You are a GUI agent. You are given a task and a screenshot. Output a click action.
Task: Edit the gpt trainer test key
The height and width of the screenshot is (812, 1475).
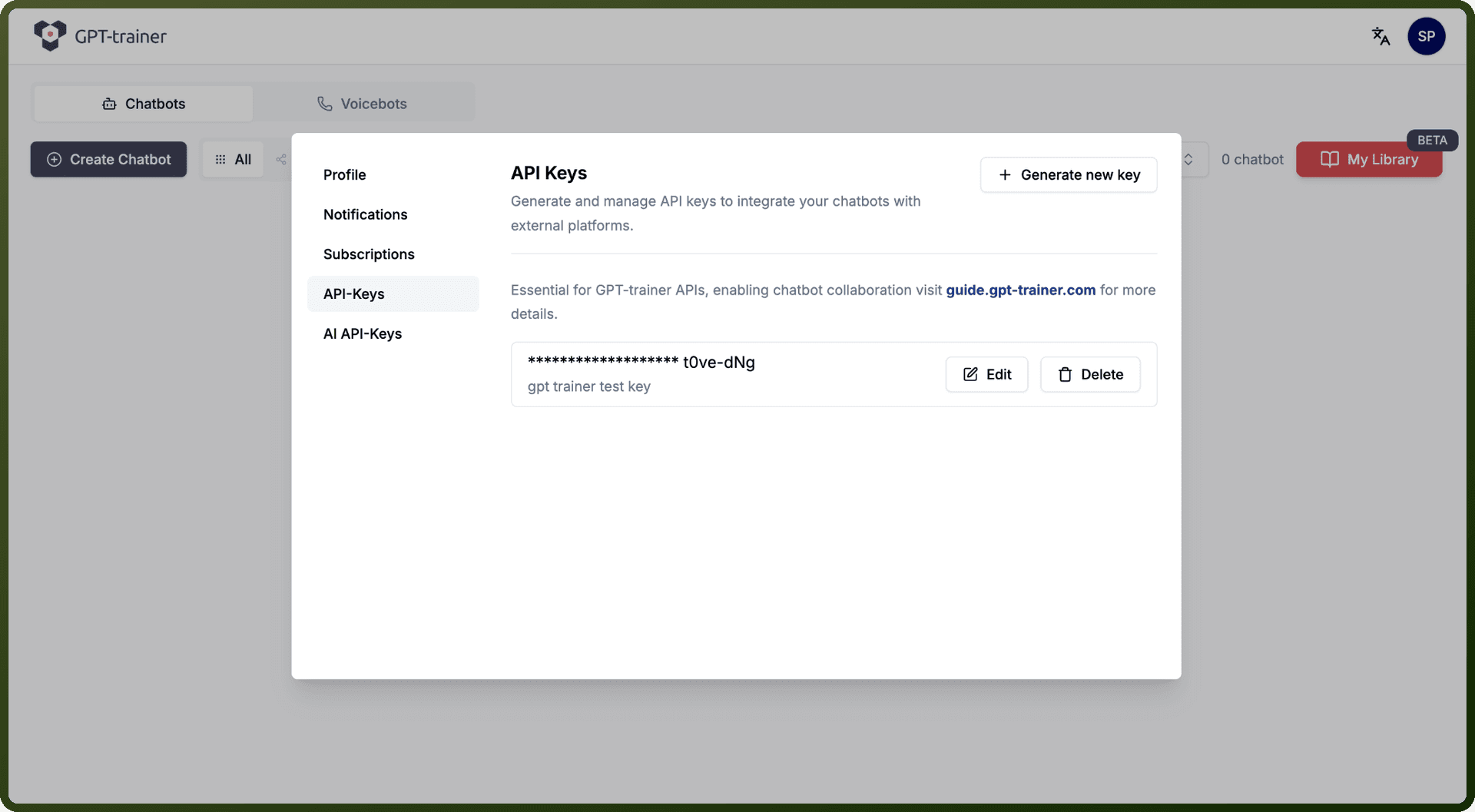[986, 374]
